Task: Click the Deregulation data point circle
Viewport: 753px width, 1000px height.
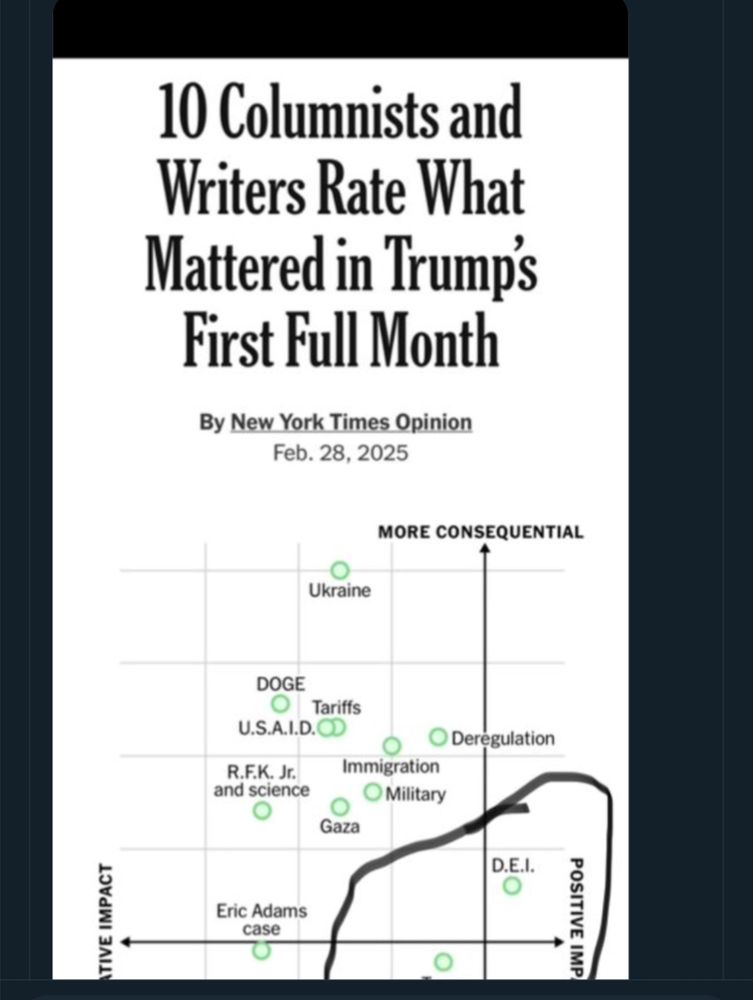Action: [x=438, y=737]
